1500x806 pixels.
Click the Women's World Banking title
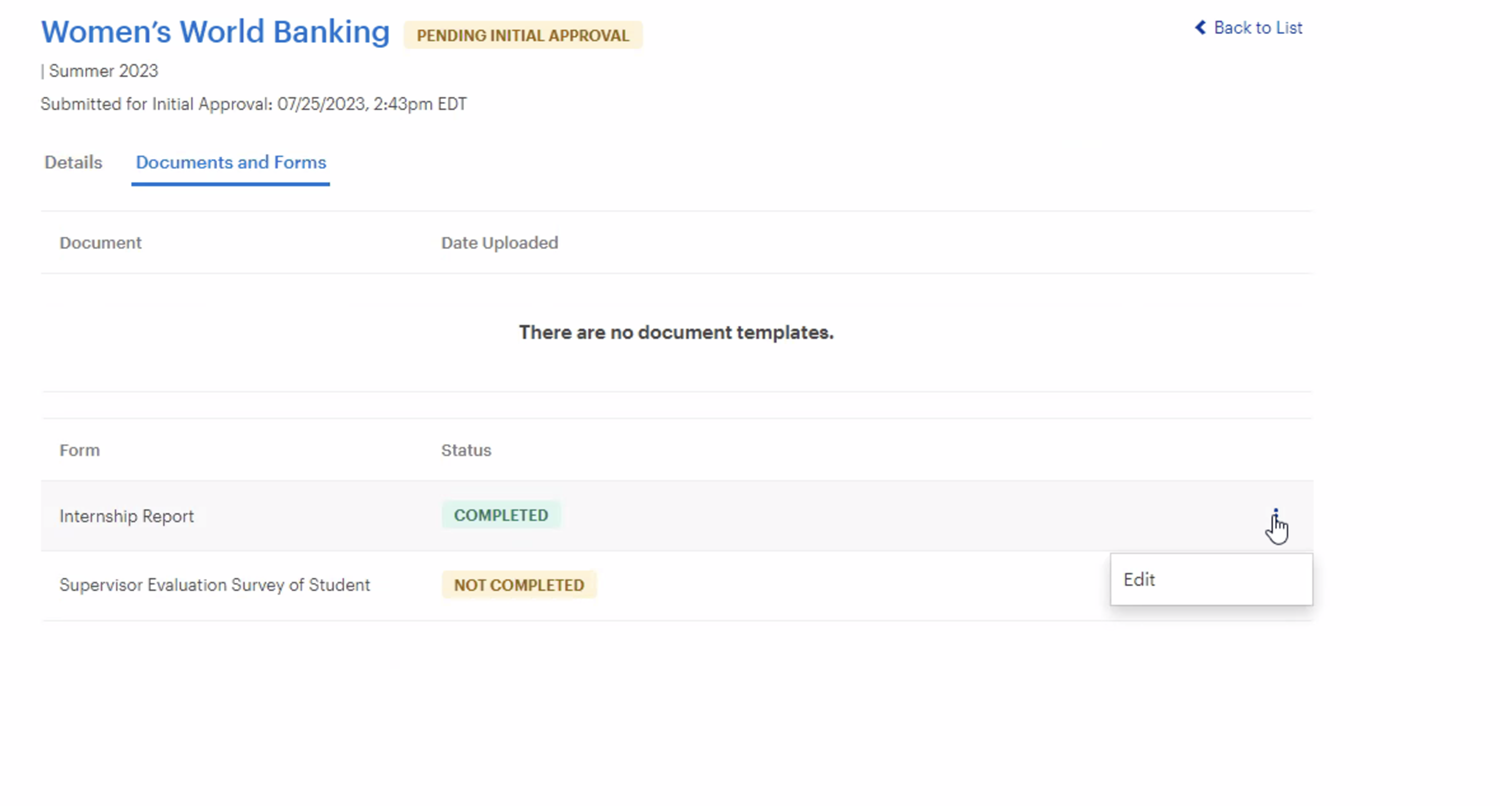click(215, 32)
